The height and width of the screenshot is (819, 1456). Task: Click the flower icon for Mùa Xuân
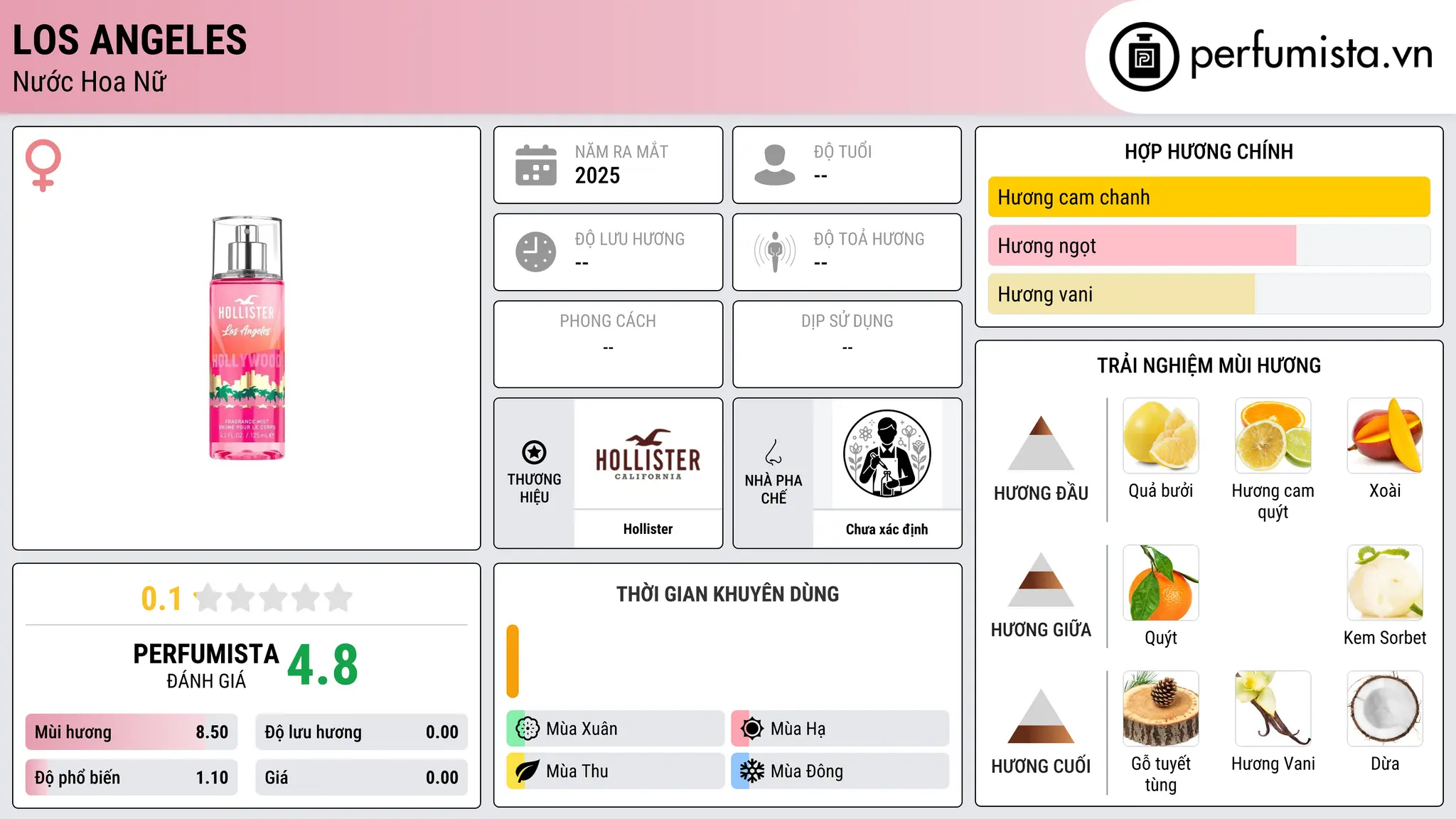click(x=528, y=729)
